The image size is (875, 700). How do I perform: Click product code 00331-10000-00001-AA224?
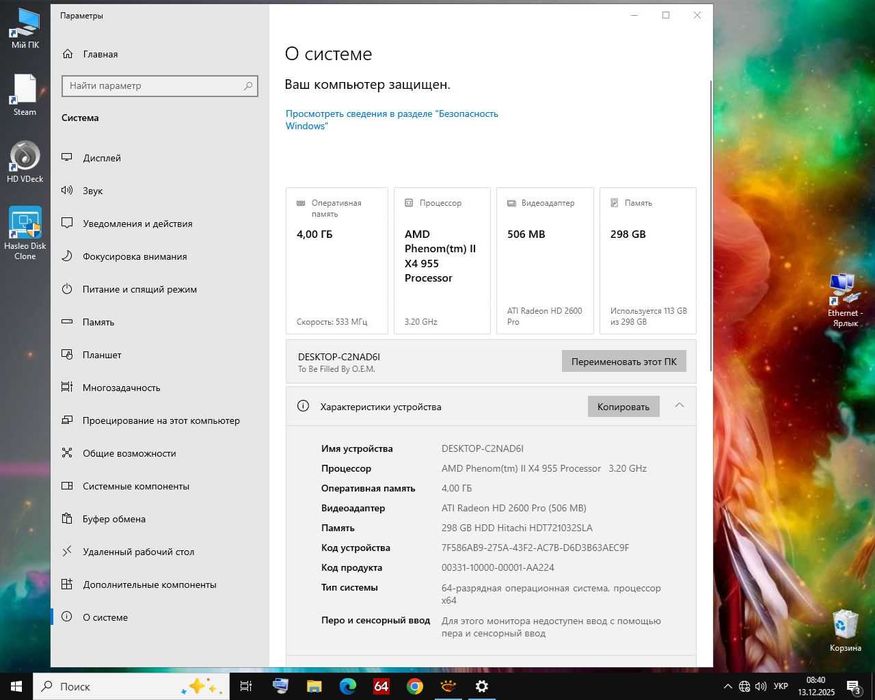(497, 568)
